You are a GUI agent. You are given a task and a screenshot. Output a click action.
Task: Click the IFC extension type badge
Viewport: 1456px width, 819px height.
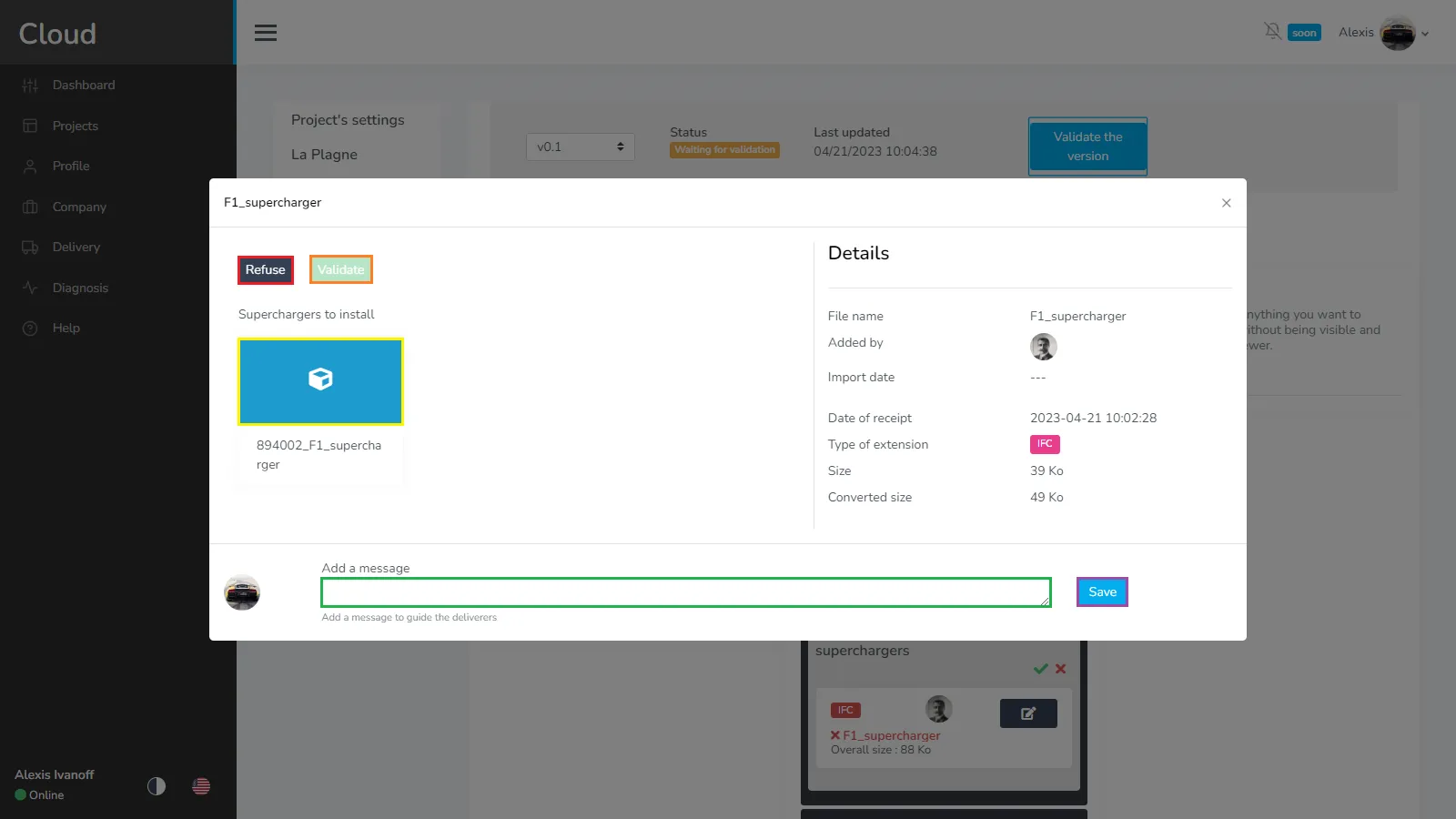(1045, 444)
